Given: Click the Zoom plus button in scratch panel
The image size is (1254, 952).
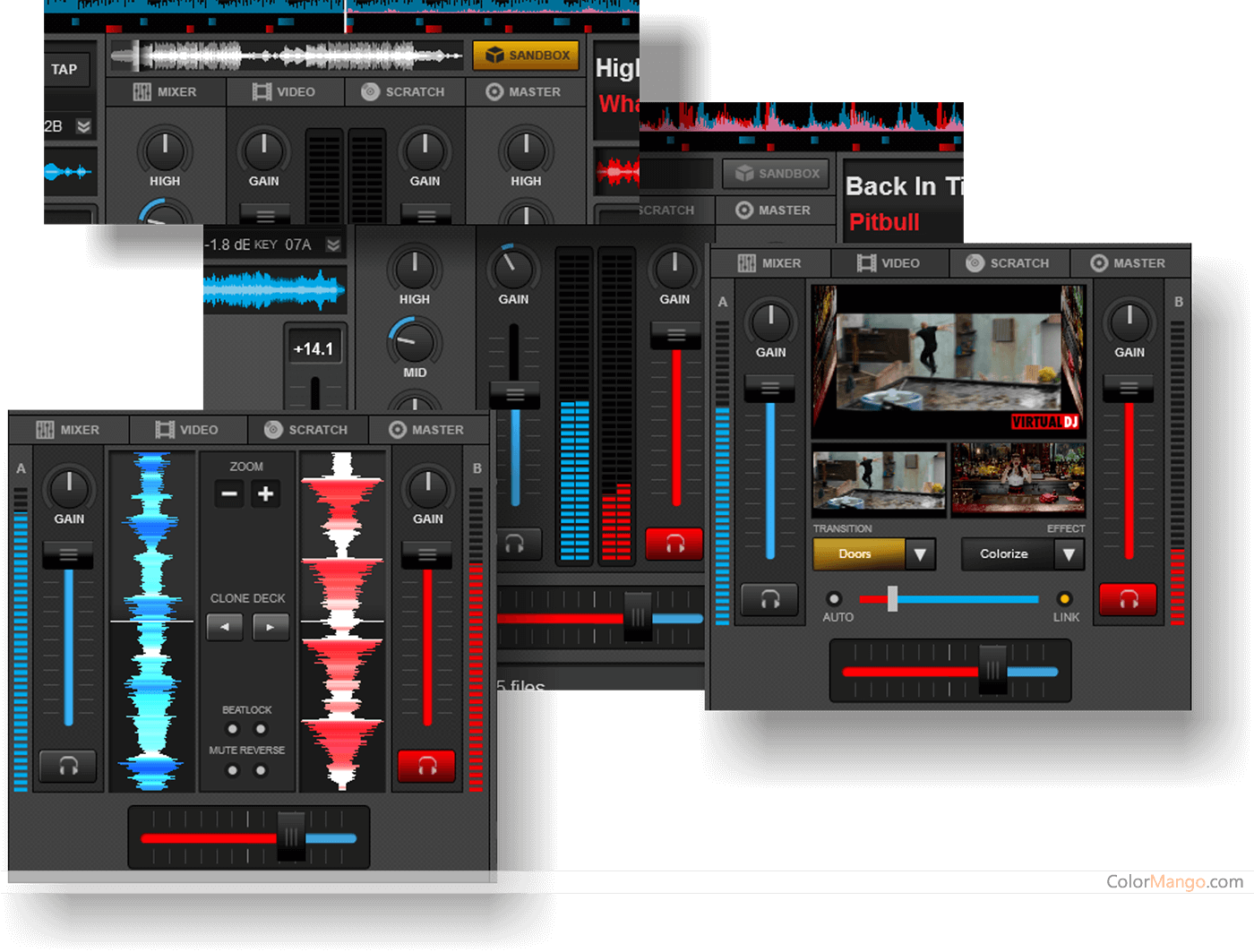Looking at the screenshot, I should 265,493.
